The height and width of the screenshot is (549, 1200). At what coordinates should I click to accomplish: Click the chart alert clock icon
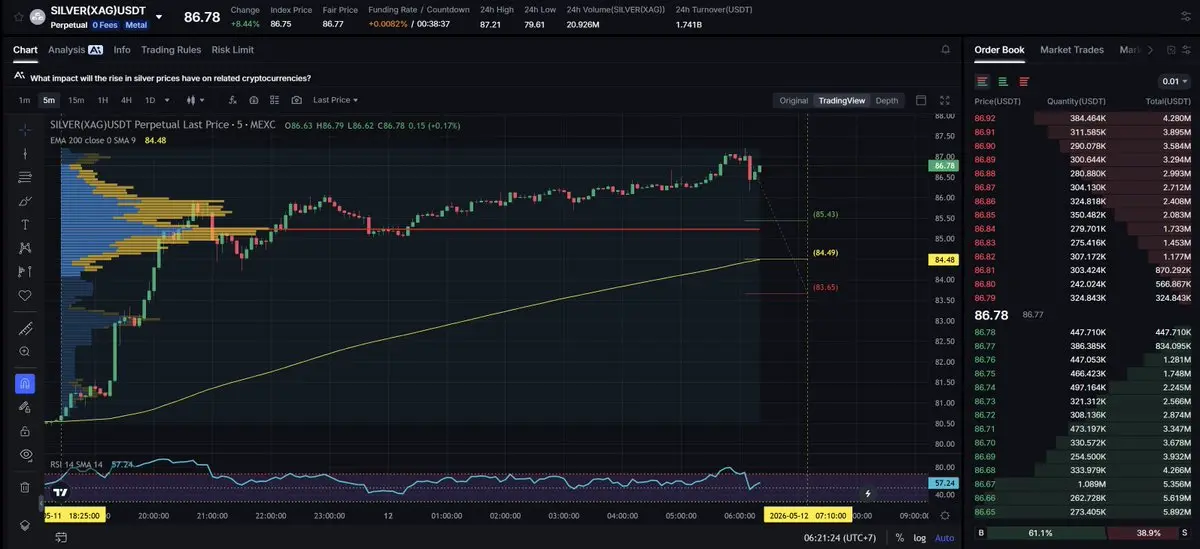pyautogui.click(x=254, y=100)
